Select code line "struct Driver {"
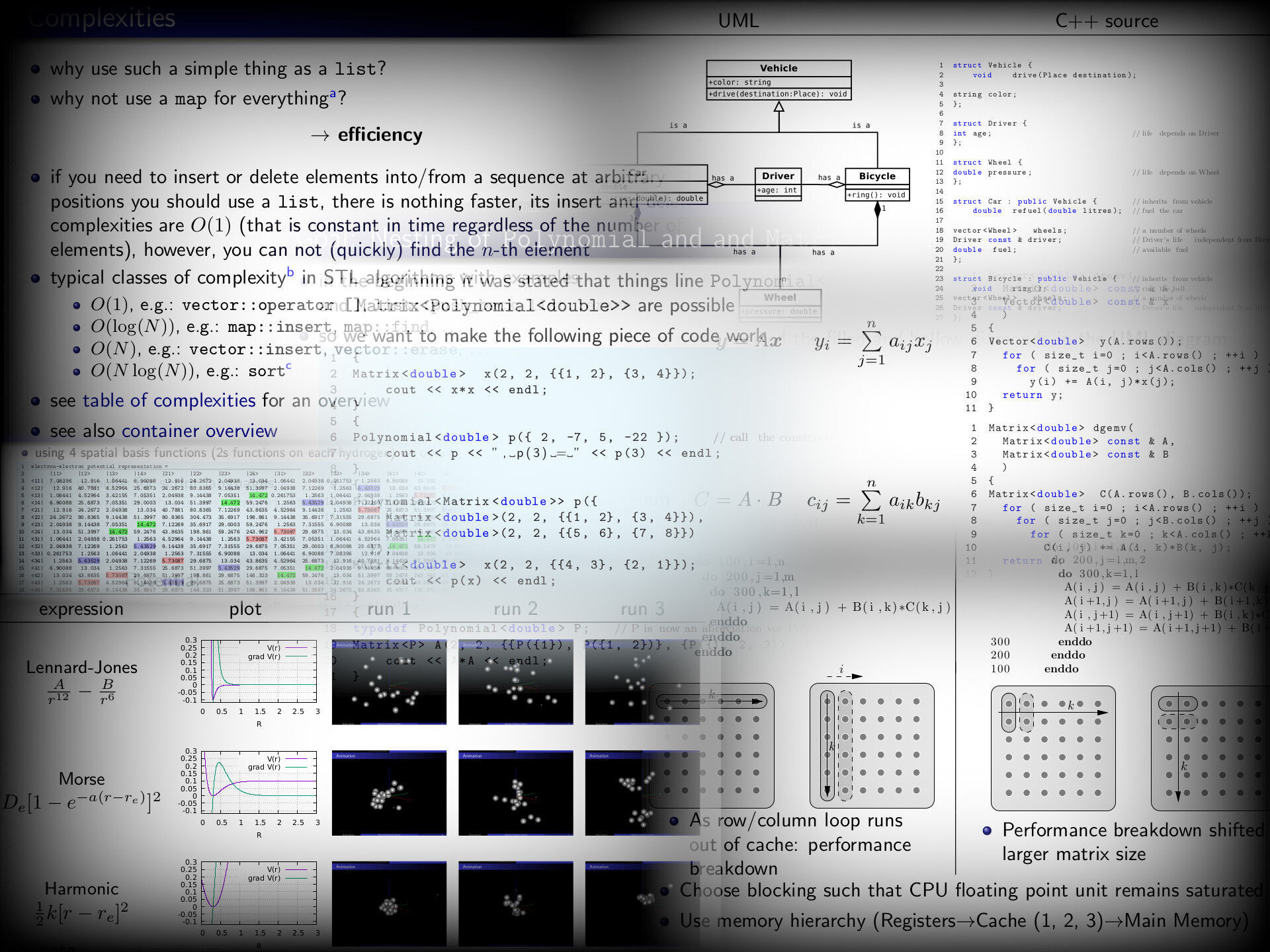The image size is (1270, 952). (990, 124)
